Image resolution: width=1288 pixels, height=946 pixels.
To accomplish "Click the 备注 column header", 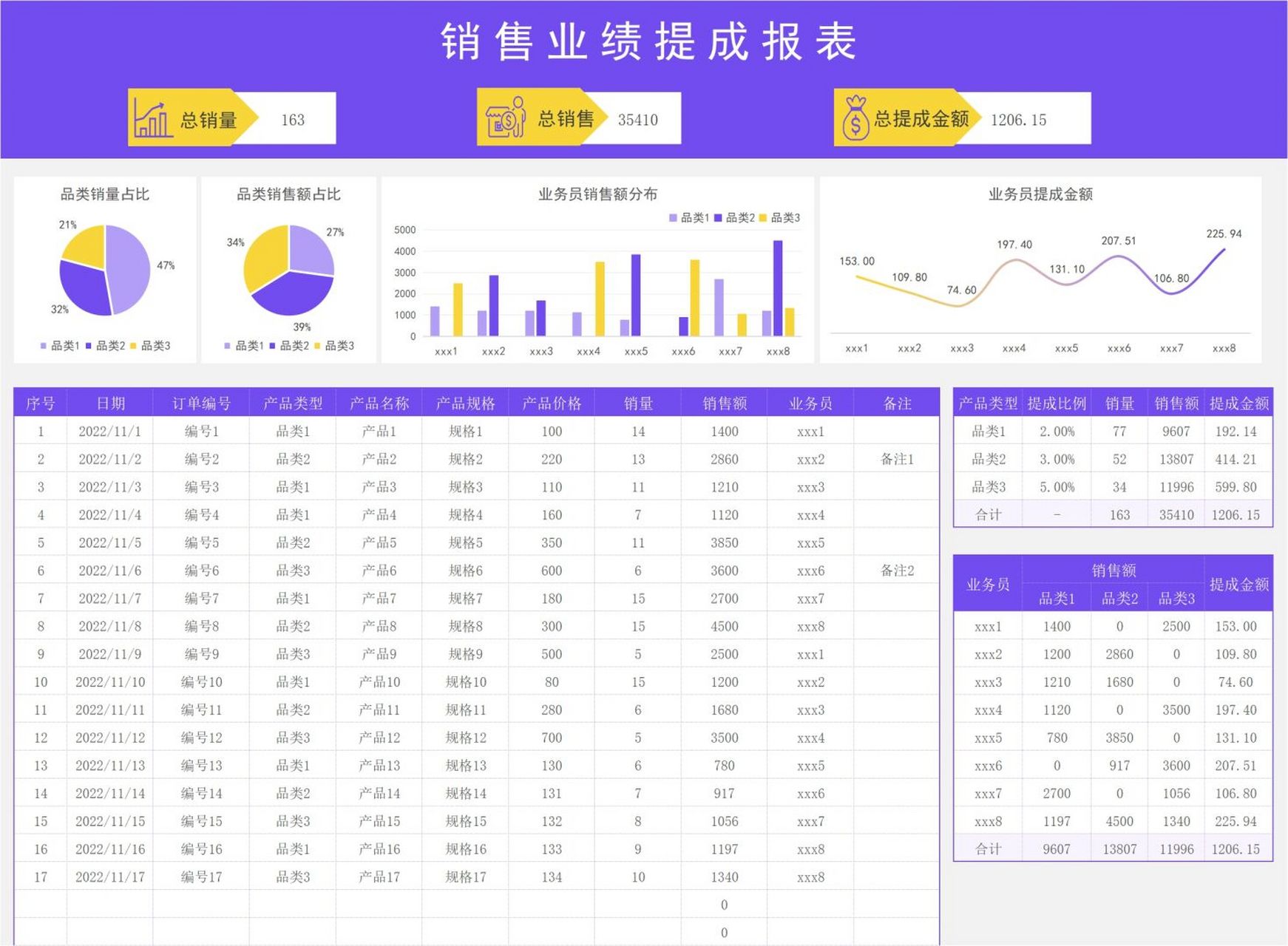I will tap(897, 404).
